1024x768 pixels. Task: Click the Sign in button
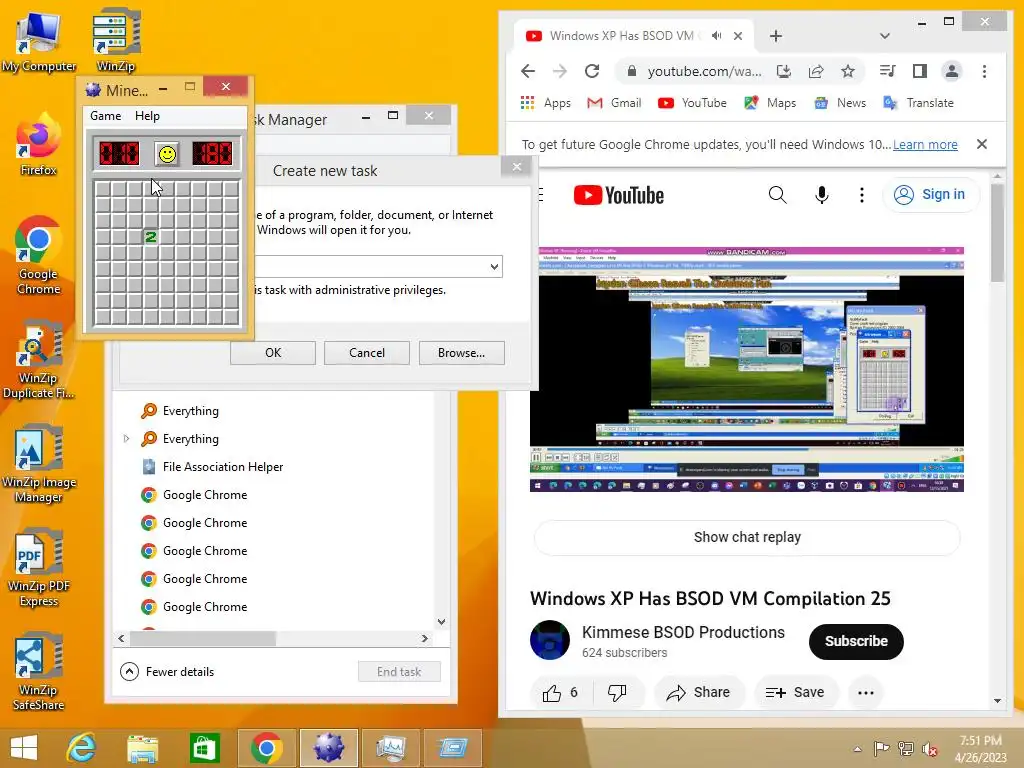pos(931,195)
